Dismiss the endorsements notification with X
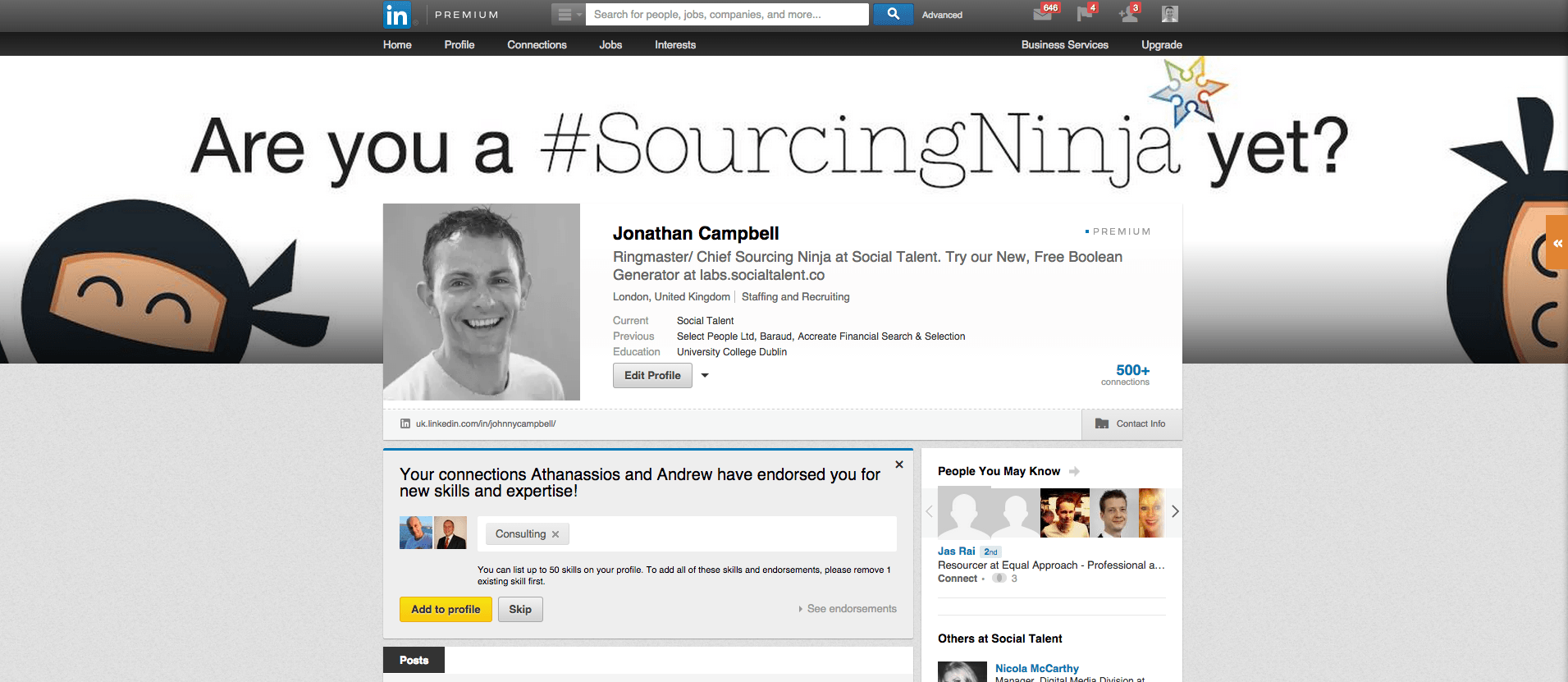The width and height of the screenshot is (1568, 682). [x=899, y=465]
